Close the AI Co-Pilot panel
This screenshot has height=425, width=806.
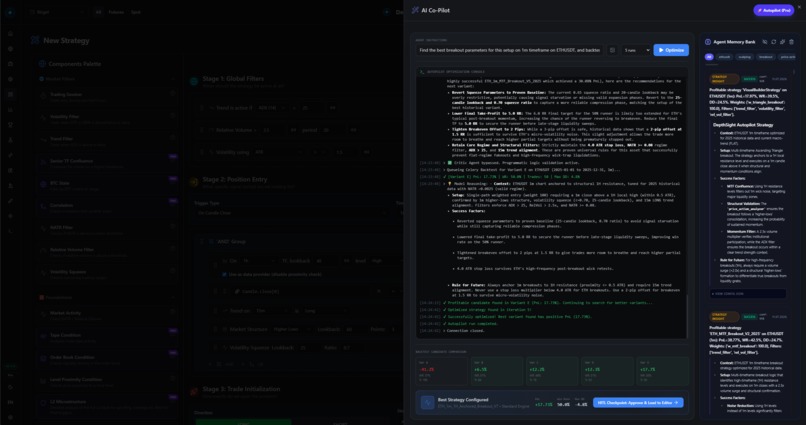799,7
